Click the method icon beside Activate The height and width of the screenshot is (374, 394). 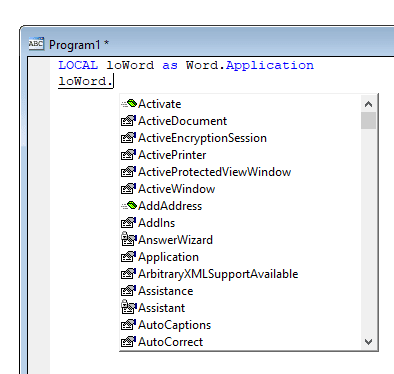[x=129, y=104]
